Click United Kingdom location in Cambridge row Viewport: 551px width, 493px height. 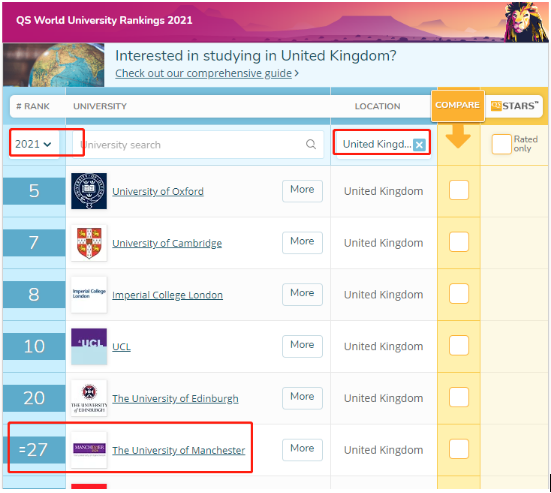click(383, 243)
